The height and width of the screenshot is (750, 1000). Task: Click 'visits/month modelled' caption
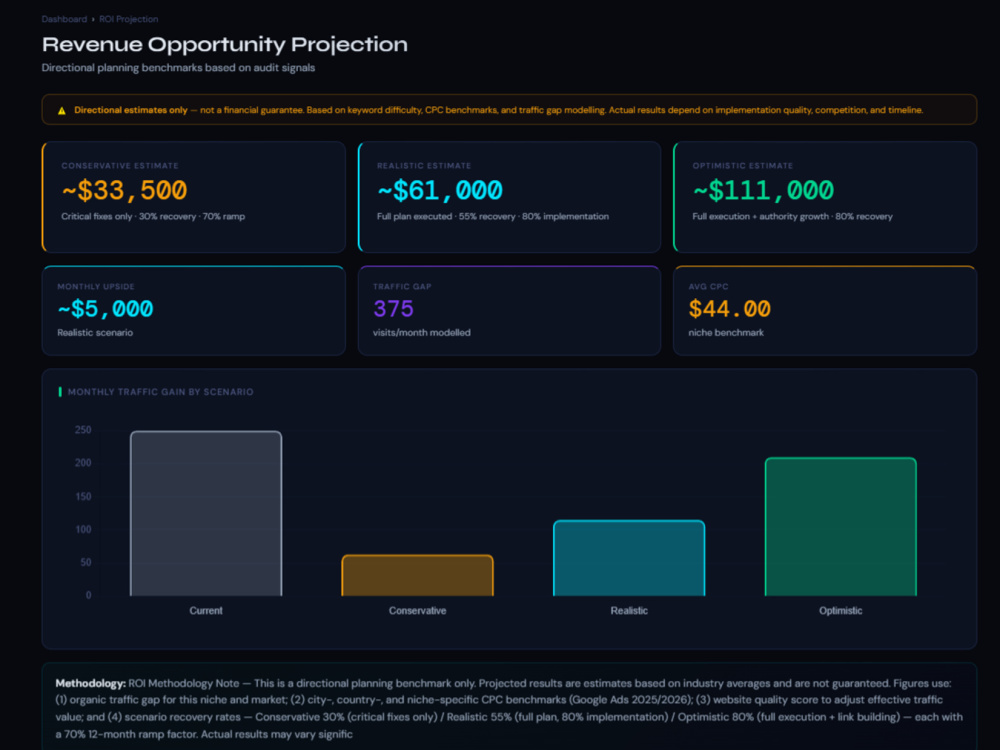(422, 333)
